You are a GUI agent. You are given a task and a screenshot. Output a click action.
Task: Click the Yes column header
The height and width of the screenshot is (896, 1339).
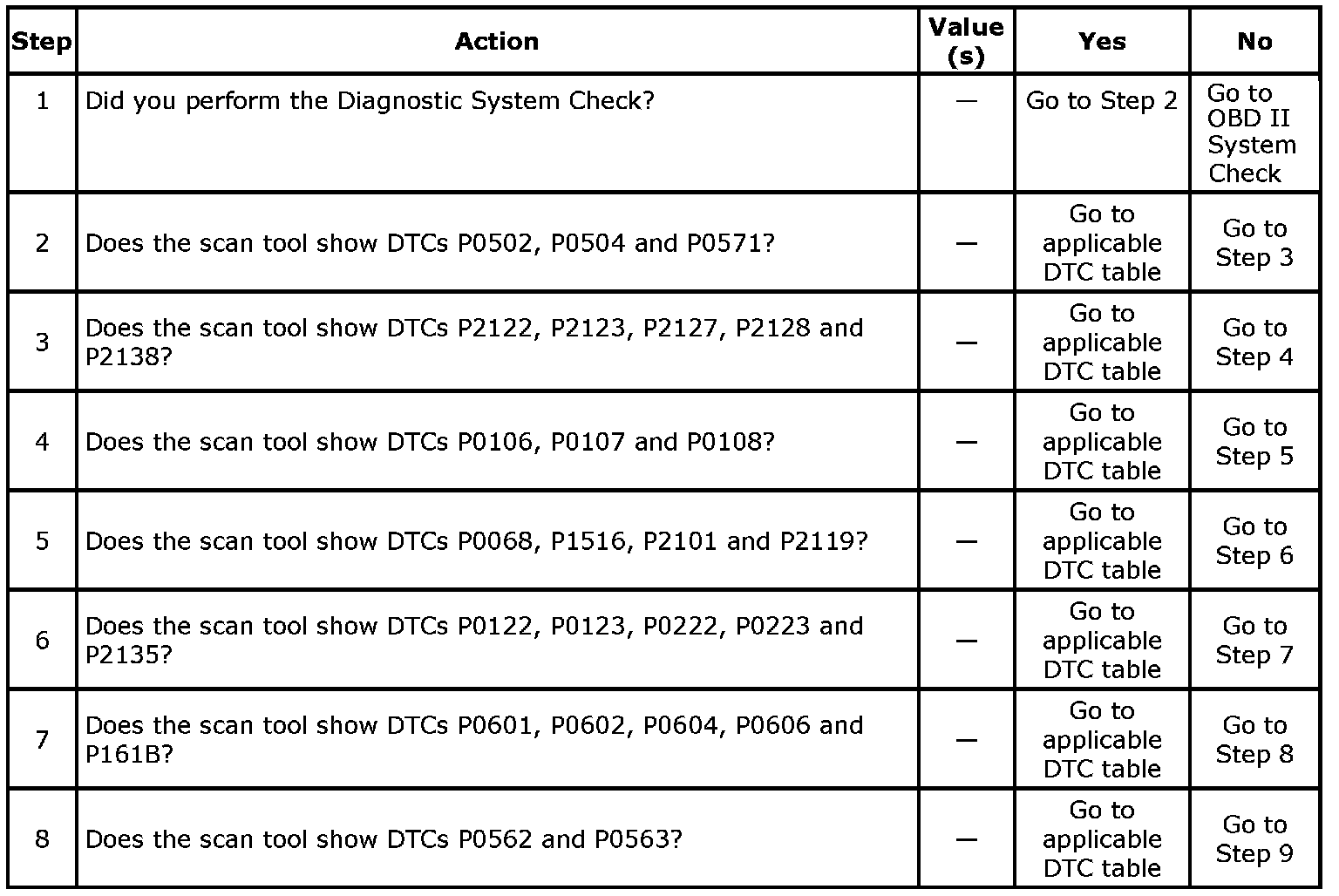[x=1102, y=41]
